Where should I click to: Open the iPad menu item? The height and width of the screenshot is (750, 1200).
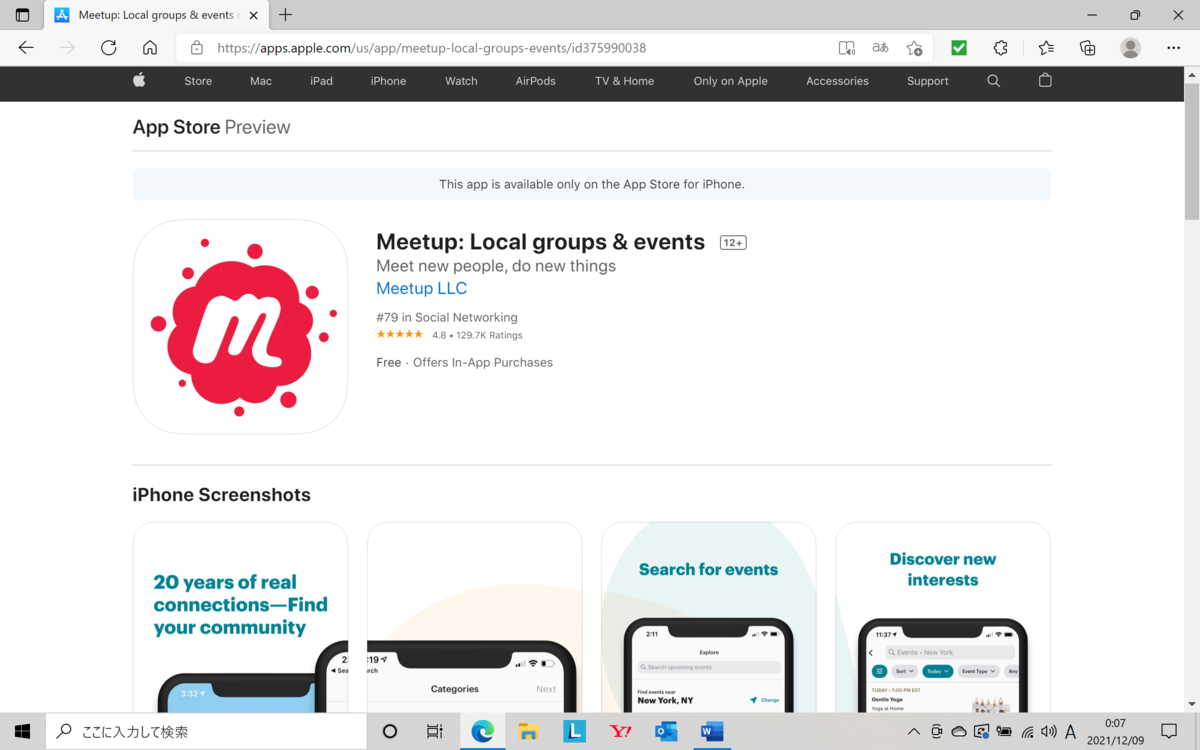click(x=321, y=81)
